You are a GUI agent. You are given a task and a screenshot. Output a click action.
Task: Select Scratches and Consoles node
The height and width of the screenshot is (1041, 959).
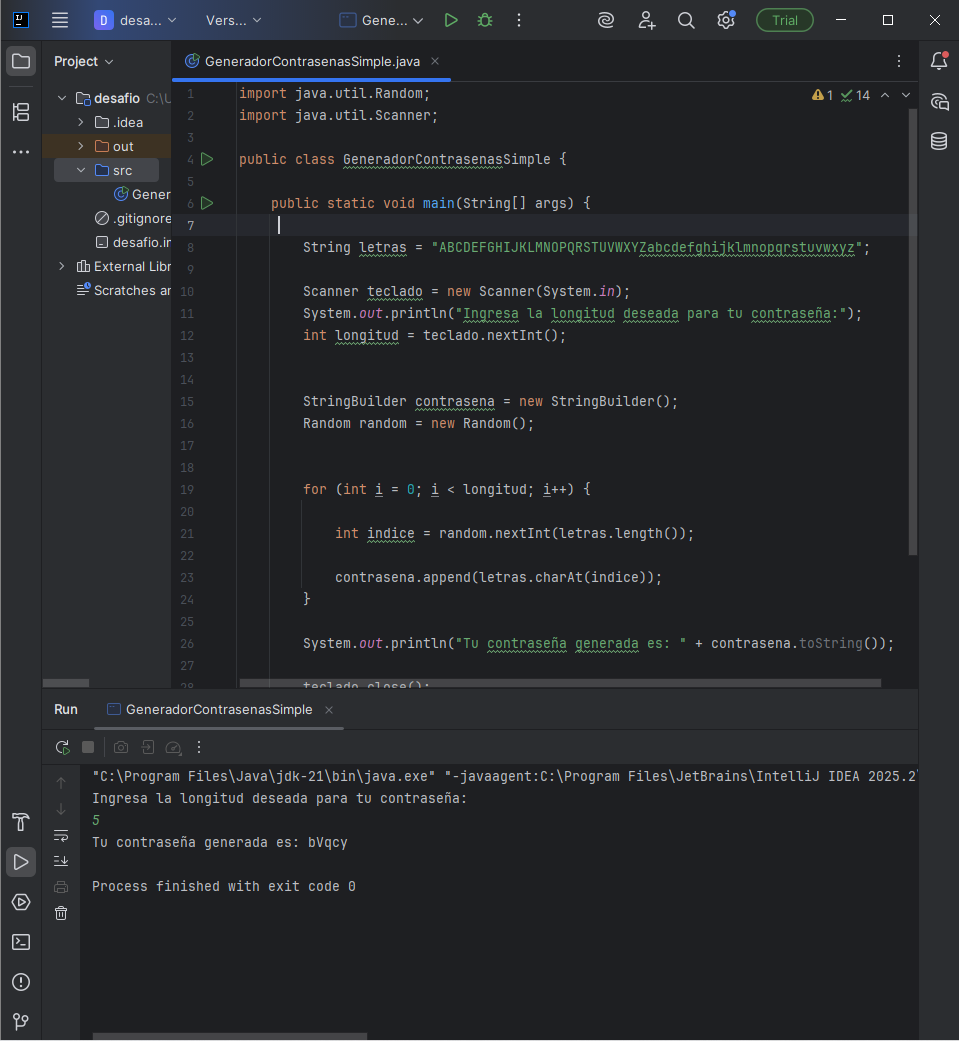[x=124, y=290]
